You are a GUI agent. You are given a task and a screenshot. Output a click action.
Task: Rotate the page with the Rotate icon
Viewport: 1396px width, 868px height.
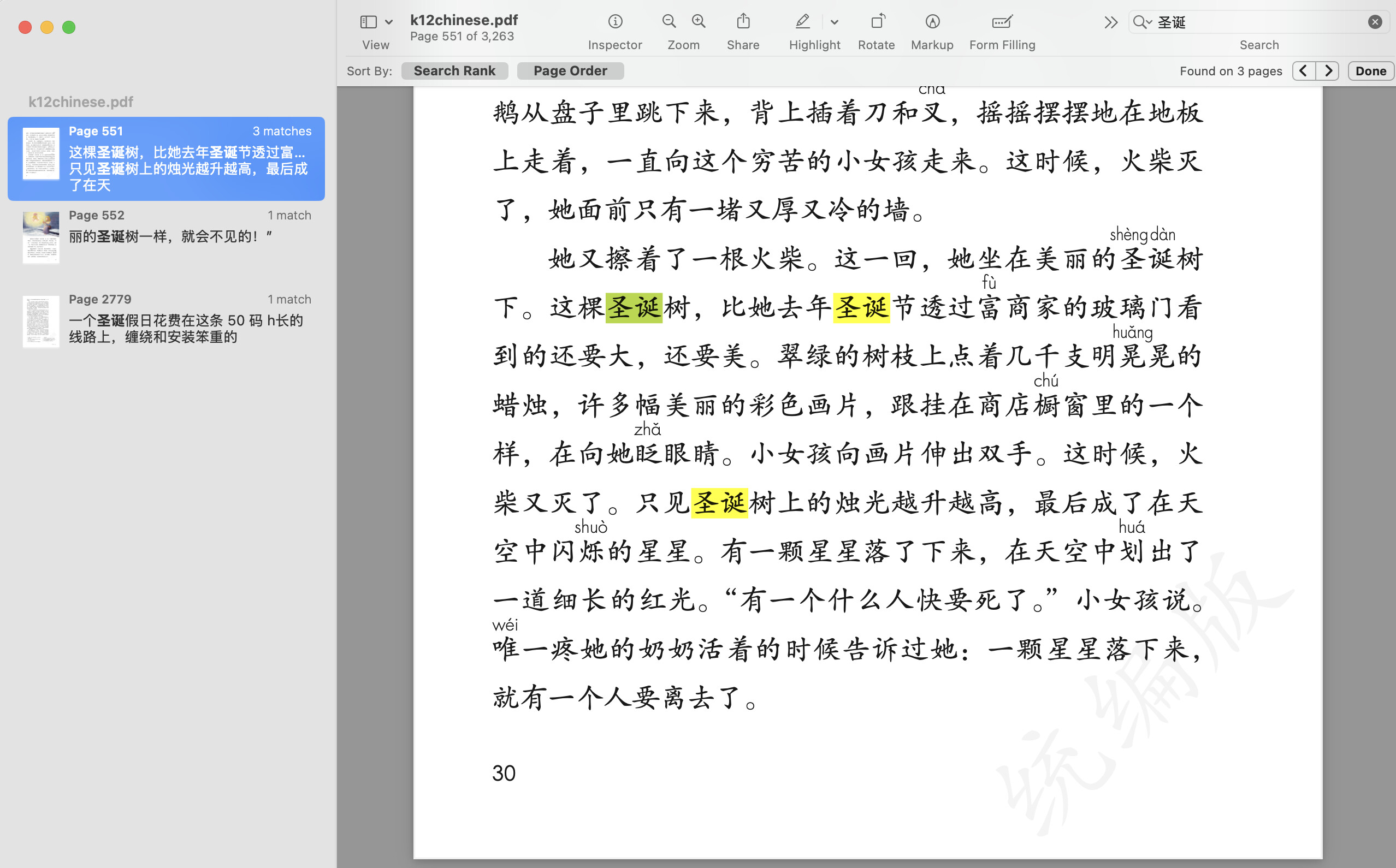877,22
